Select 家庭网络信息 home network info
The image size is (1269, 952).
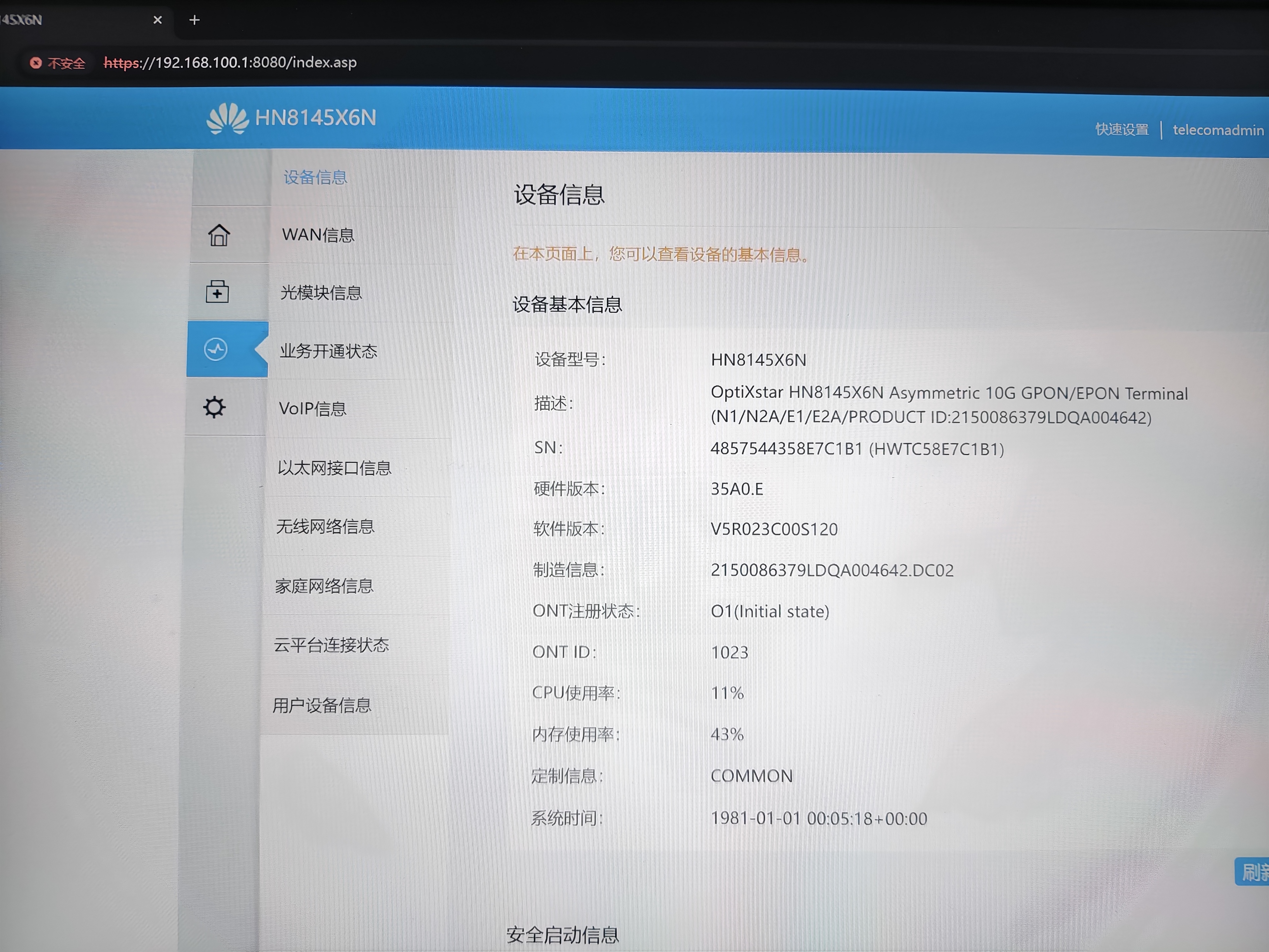[324, 586]
